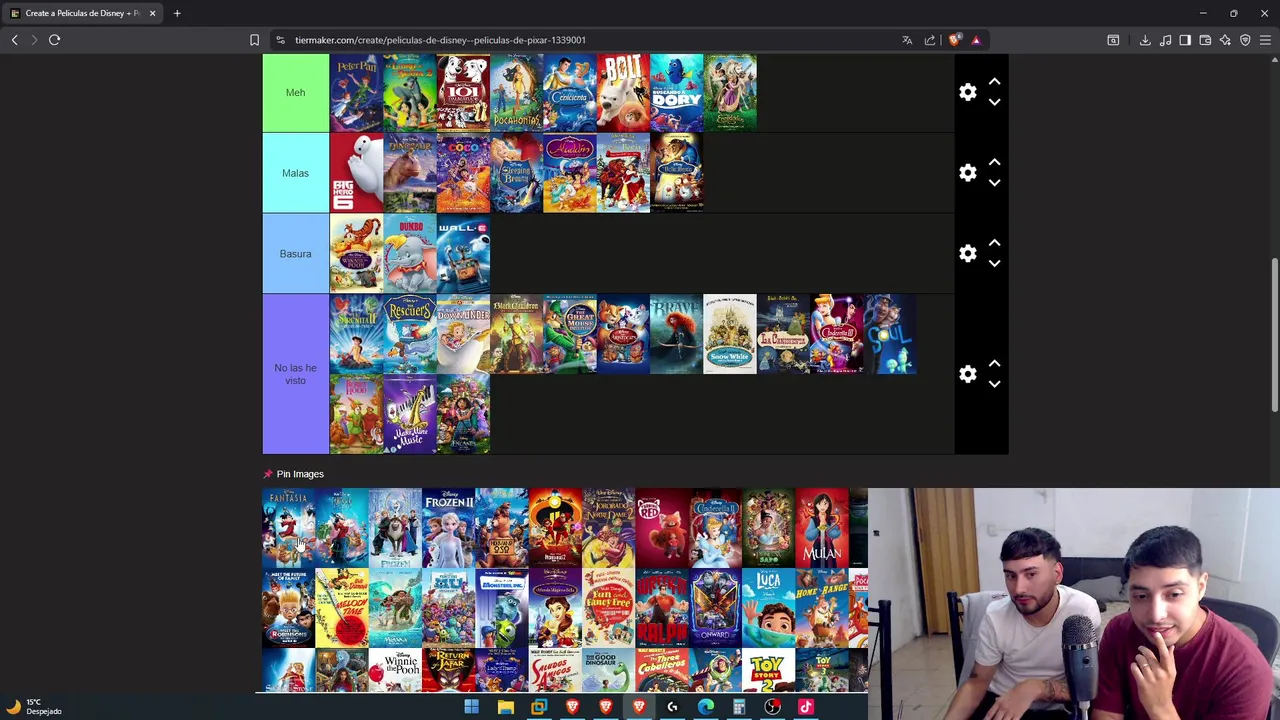Click the purple No las he visto label
The image size is (1280, 720).
click(295, 374)
